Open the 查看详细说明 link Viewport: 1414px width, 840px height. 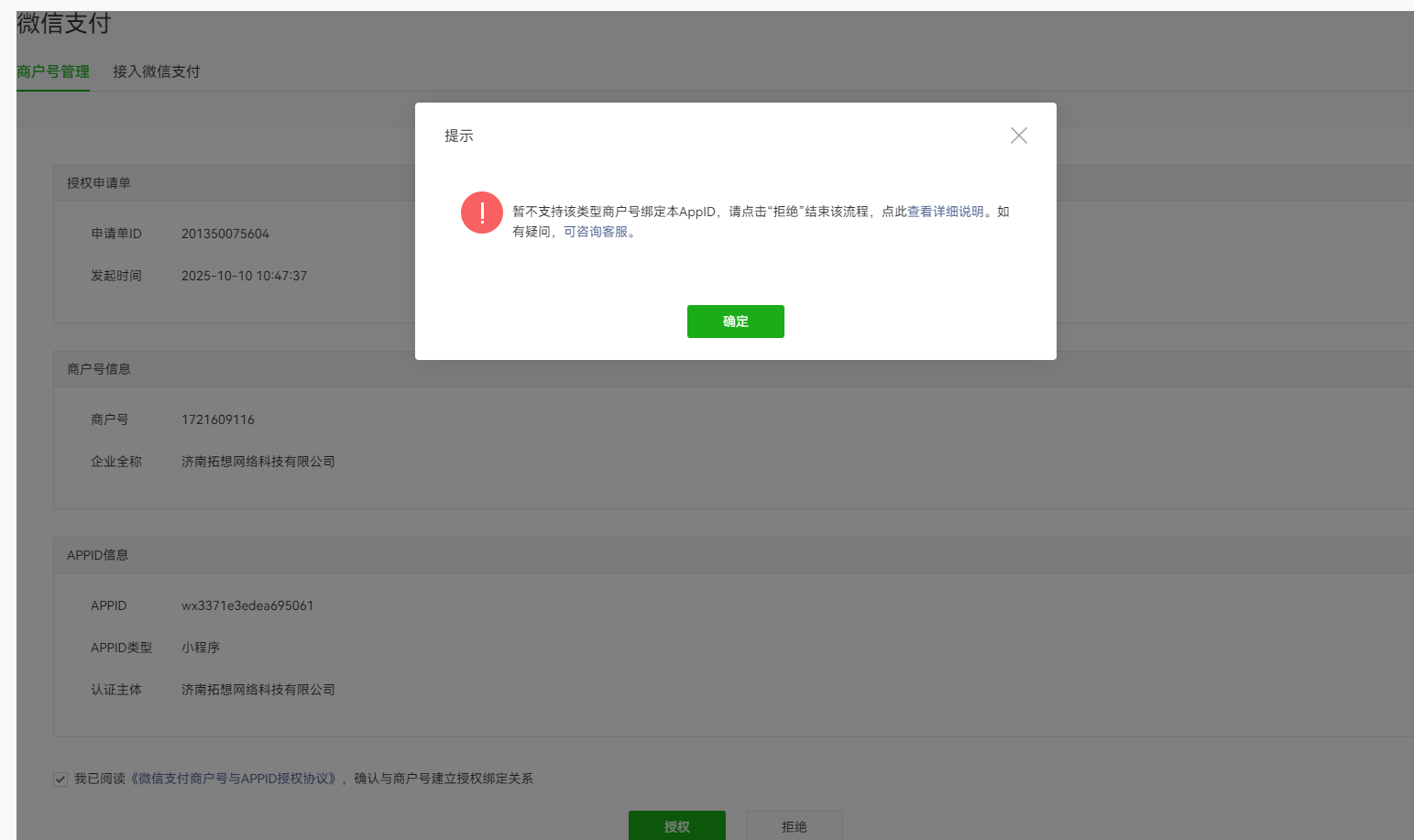coord(946,212)
